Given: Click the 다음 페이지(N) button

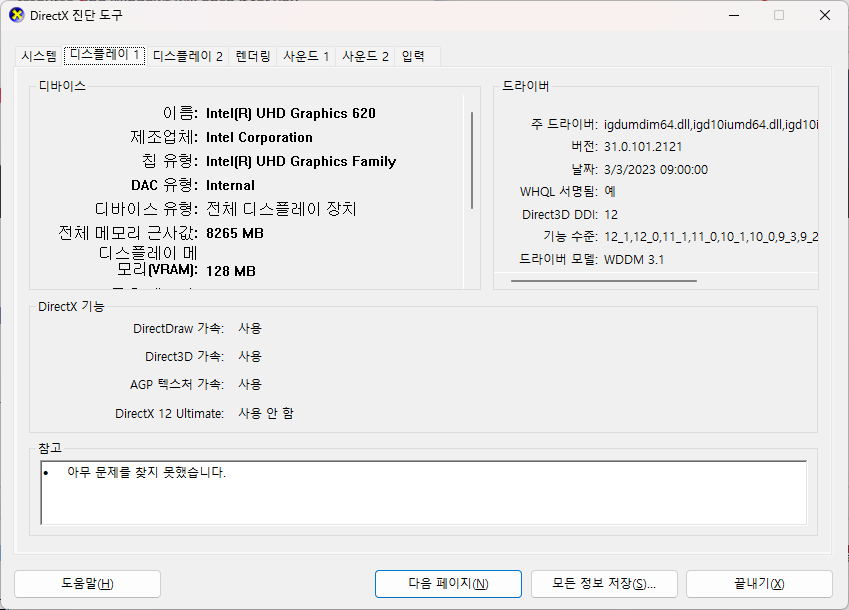Looking at the screenshot, I should tap(448, 583).
